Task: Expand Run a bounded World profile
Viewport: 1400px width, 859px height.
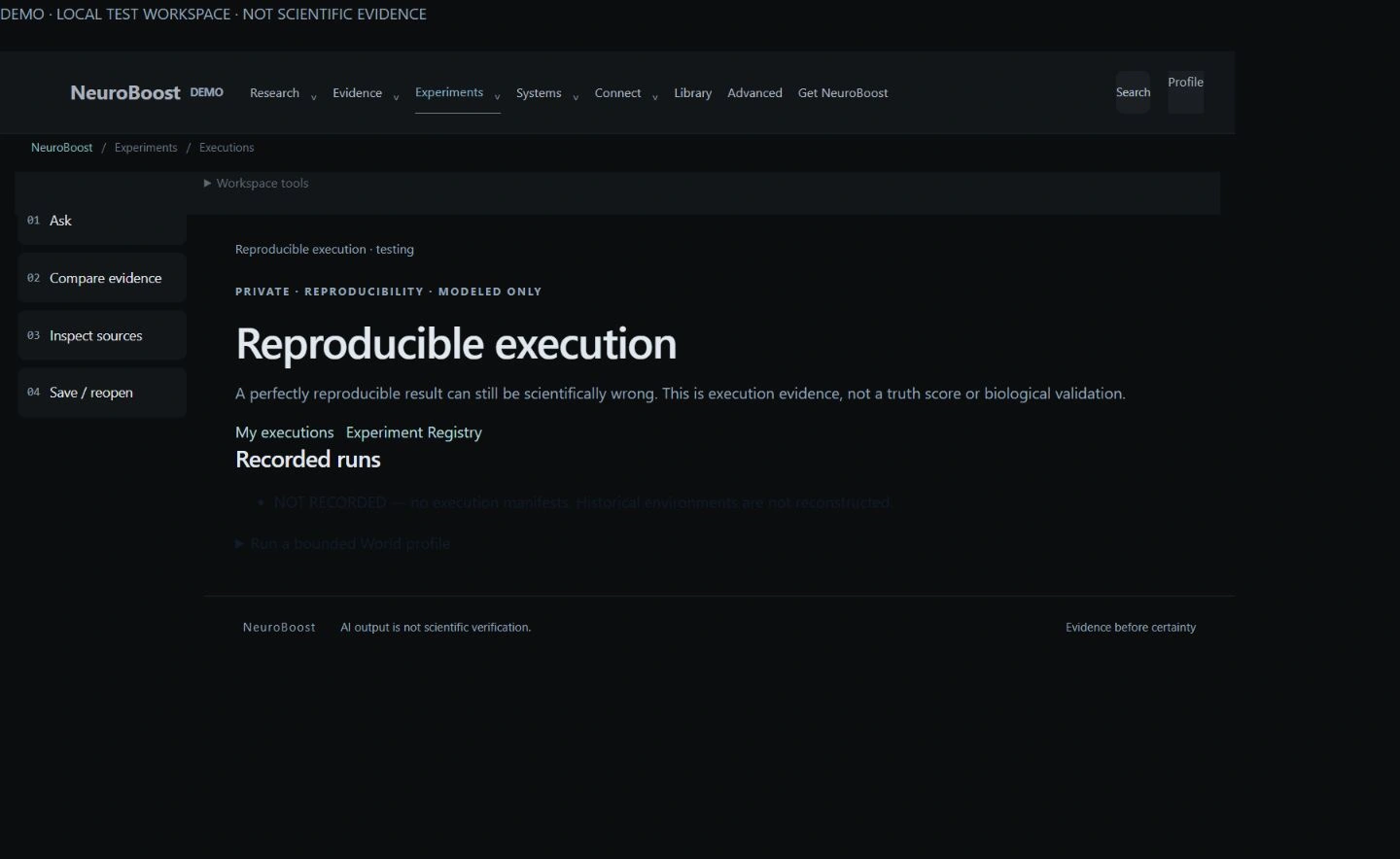Action: point(343,543)
